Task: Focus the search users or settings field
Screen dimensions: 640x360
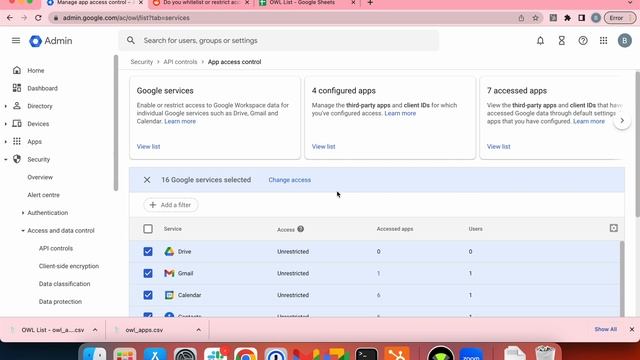Action: [279, 40]
